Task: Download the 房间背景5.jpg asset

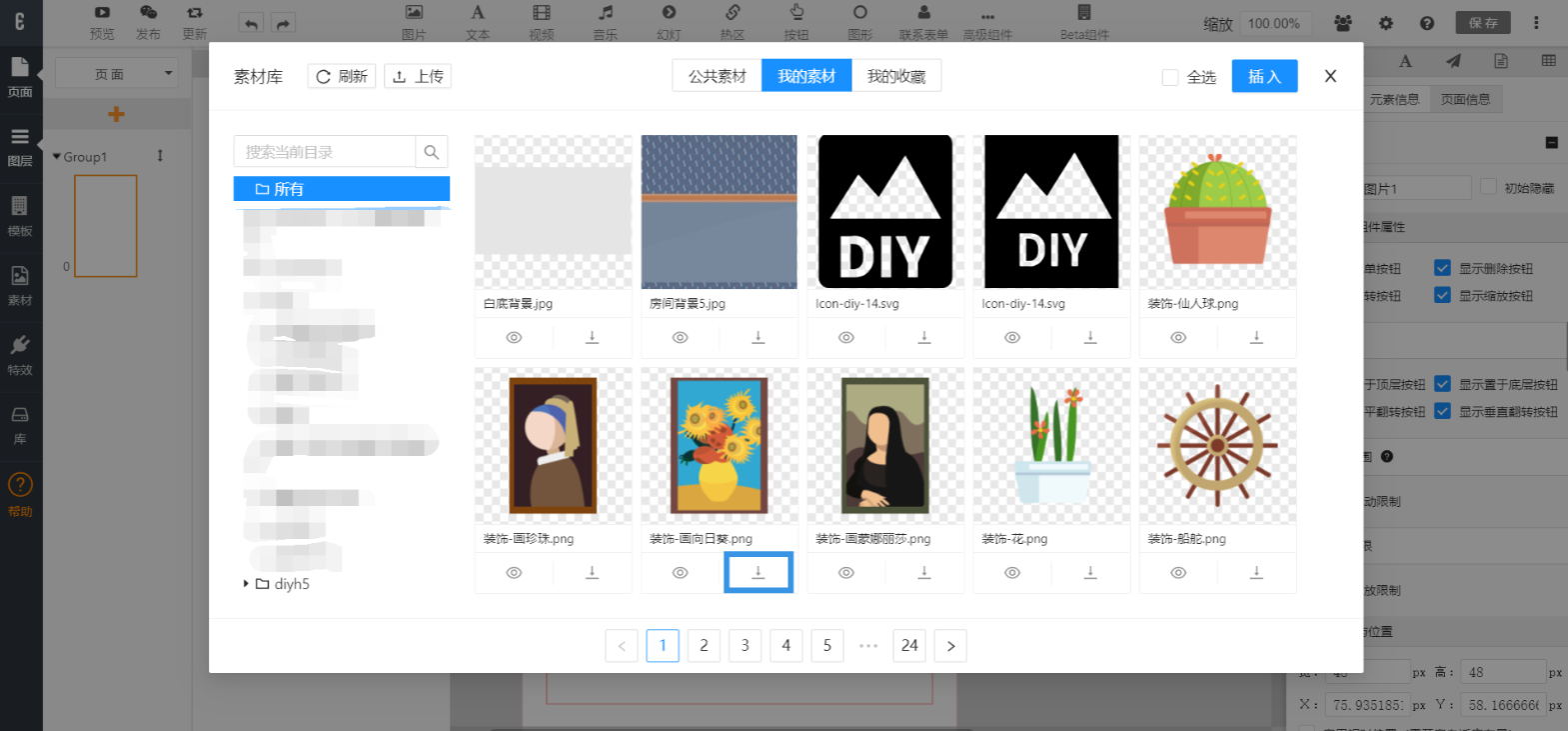Action: pos(758,338)
